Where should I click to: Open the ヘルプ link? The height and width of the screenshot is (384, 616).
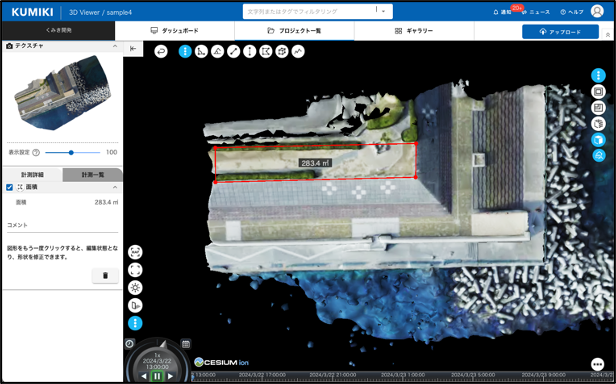point(572,12)
